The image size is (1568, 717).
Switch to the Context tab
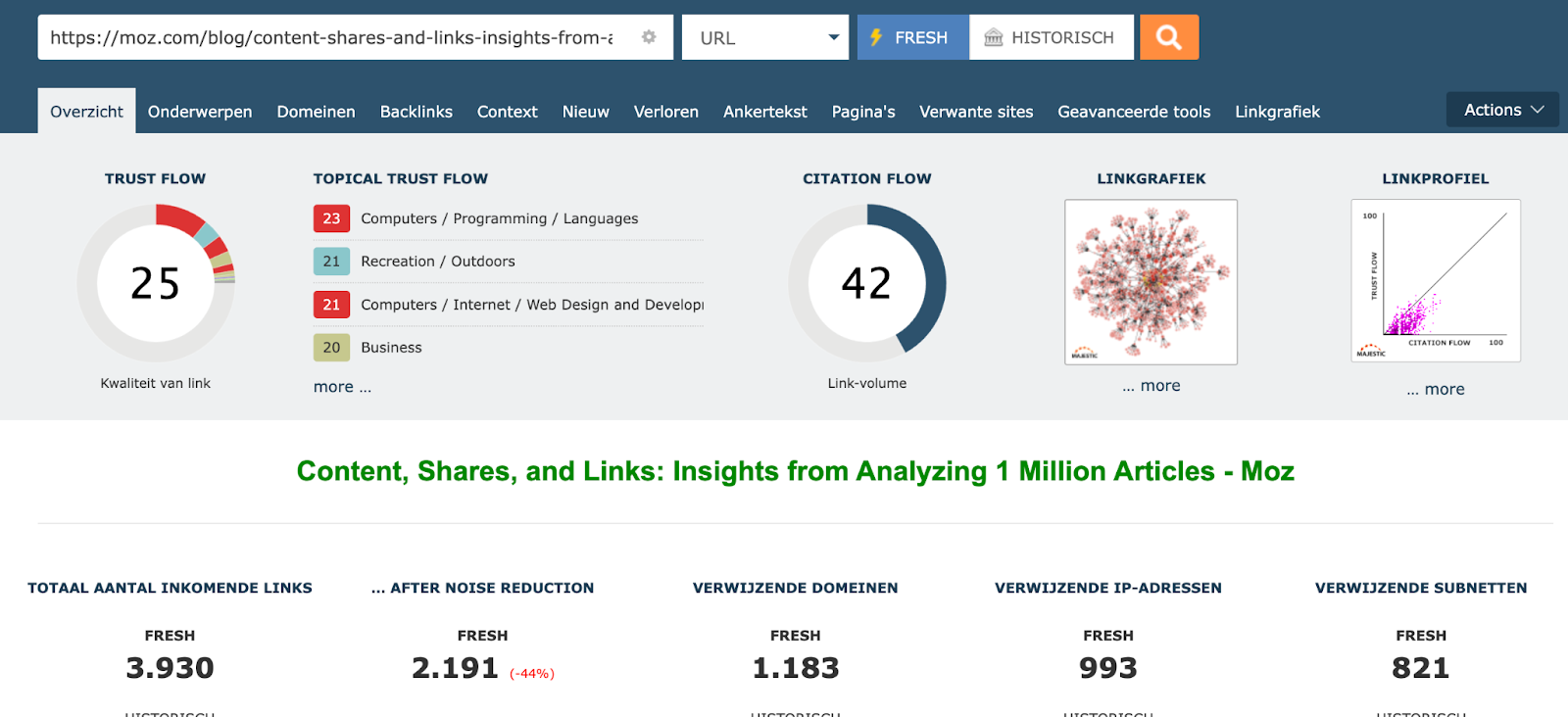(x=508, y=112)
